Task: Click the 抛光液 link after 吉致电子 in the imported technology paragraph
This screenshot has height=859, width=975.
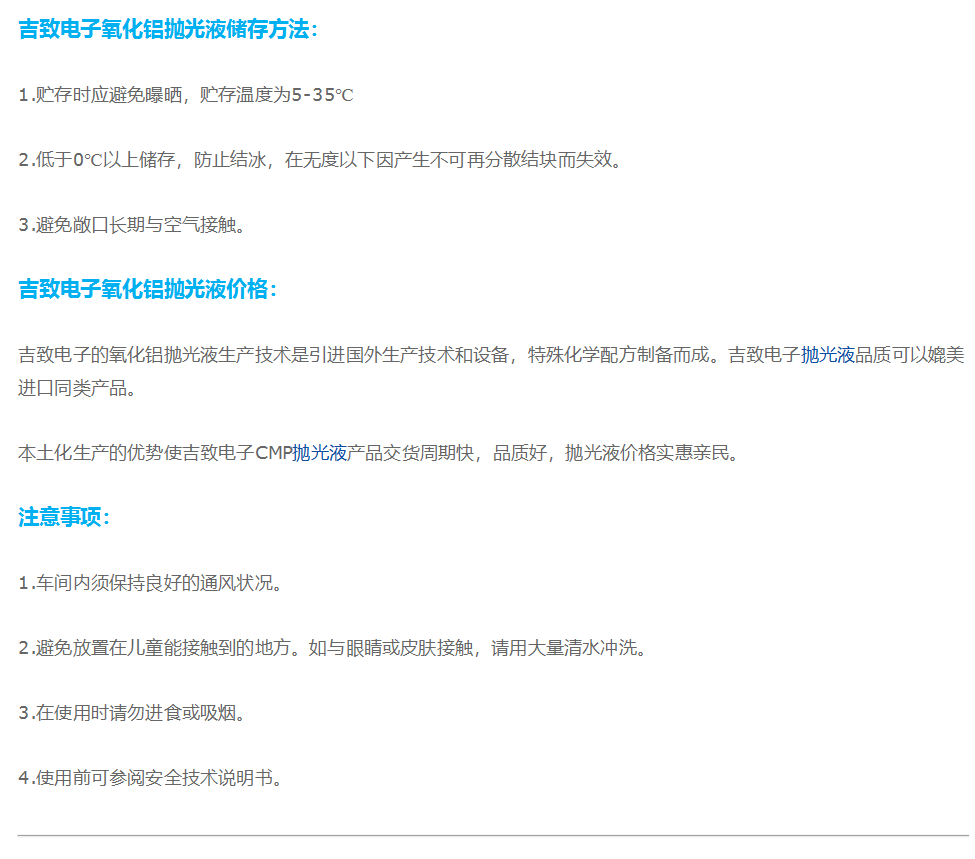Action: pos(827,354)
